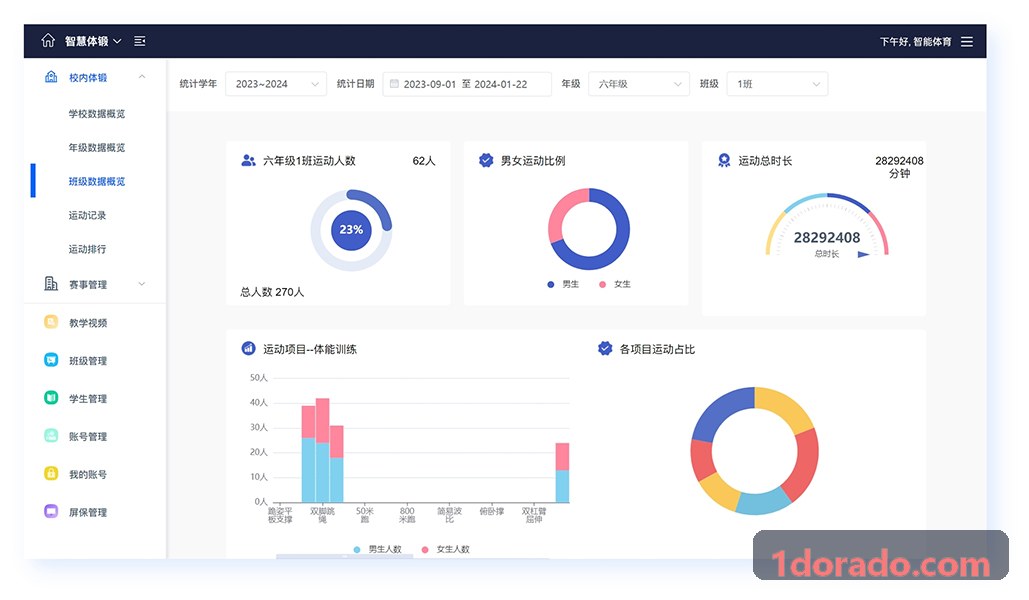This screenshot has width=1029, height=600.
Task: Click badge icon beside 各项目运动占比
Action: [x=605, y=349]
